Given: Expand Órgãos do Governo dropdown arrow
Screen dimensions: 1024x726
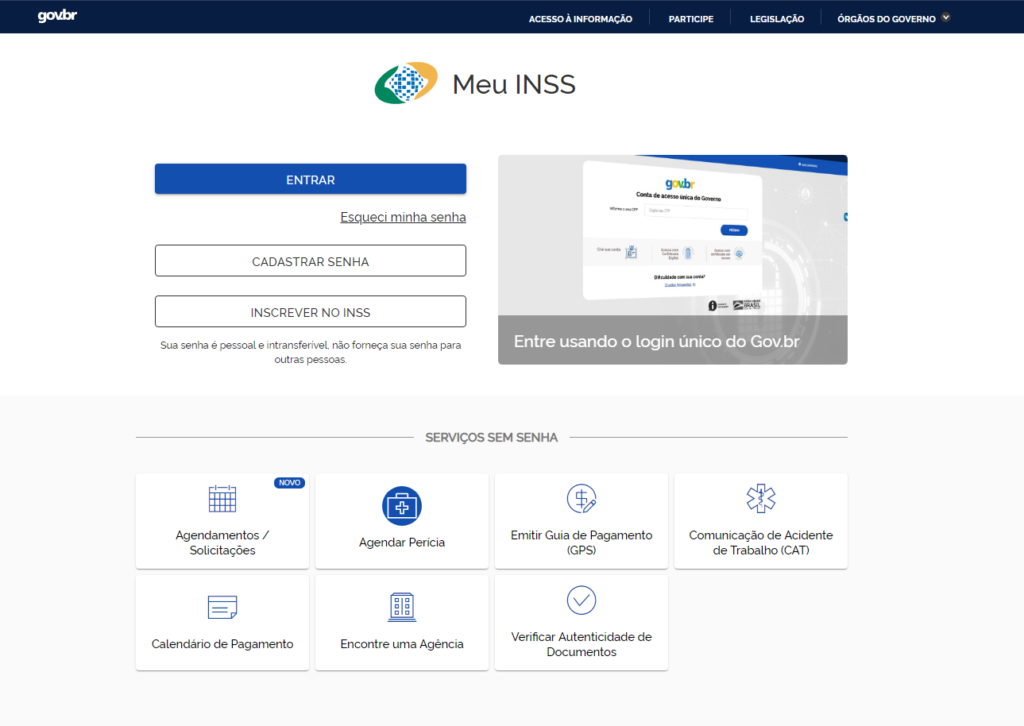Looking at the screenshot, I should tap(946, 18).
